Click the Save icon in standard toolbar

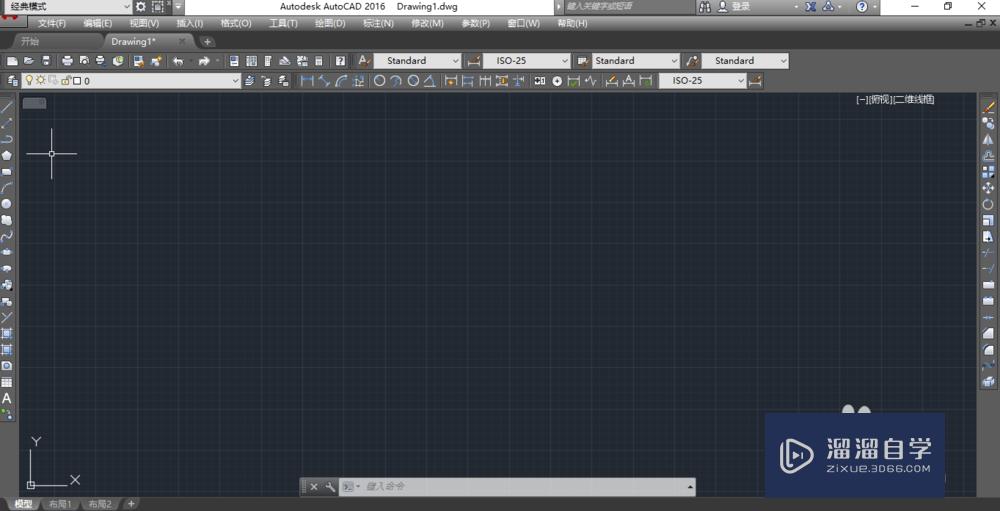pos(45,61)
